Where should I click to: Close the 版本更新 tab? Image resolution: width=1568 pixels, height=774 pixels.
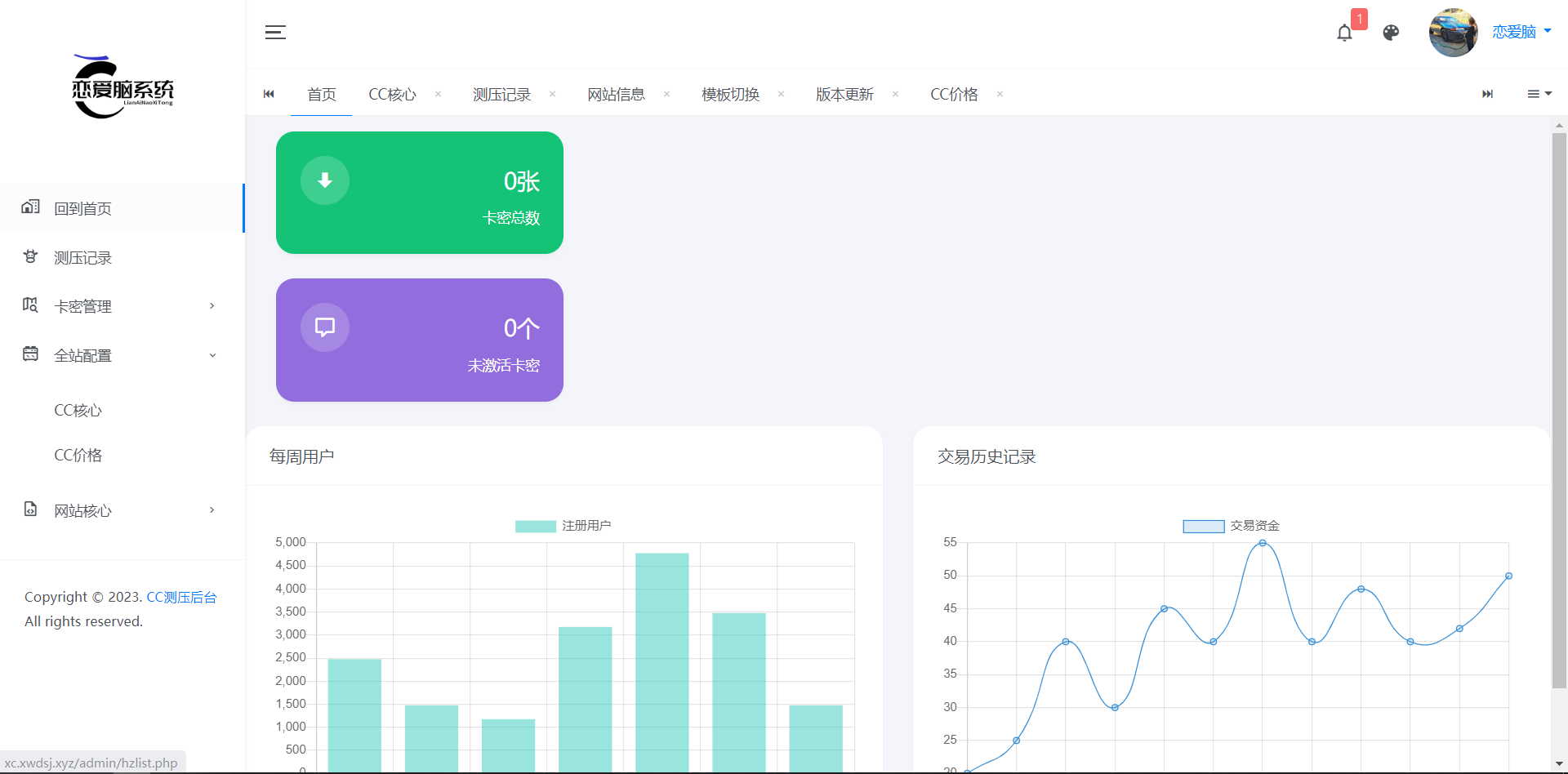(x=895, y=94)
